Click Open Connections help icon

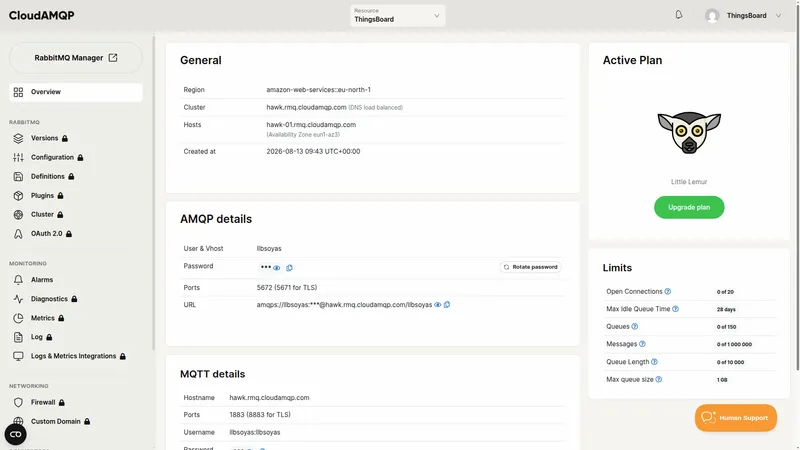pyautogui.click(x=668, y=291)
